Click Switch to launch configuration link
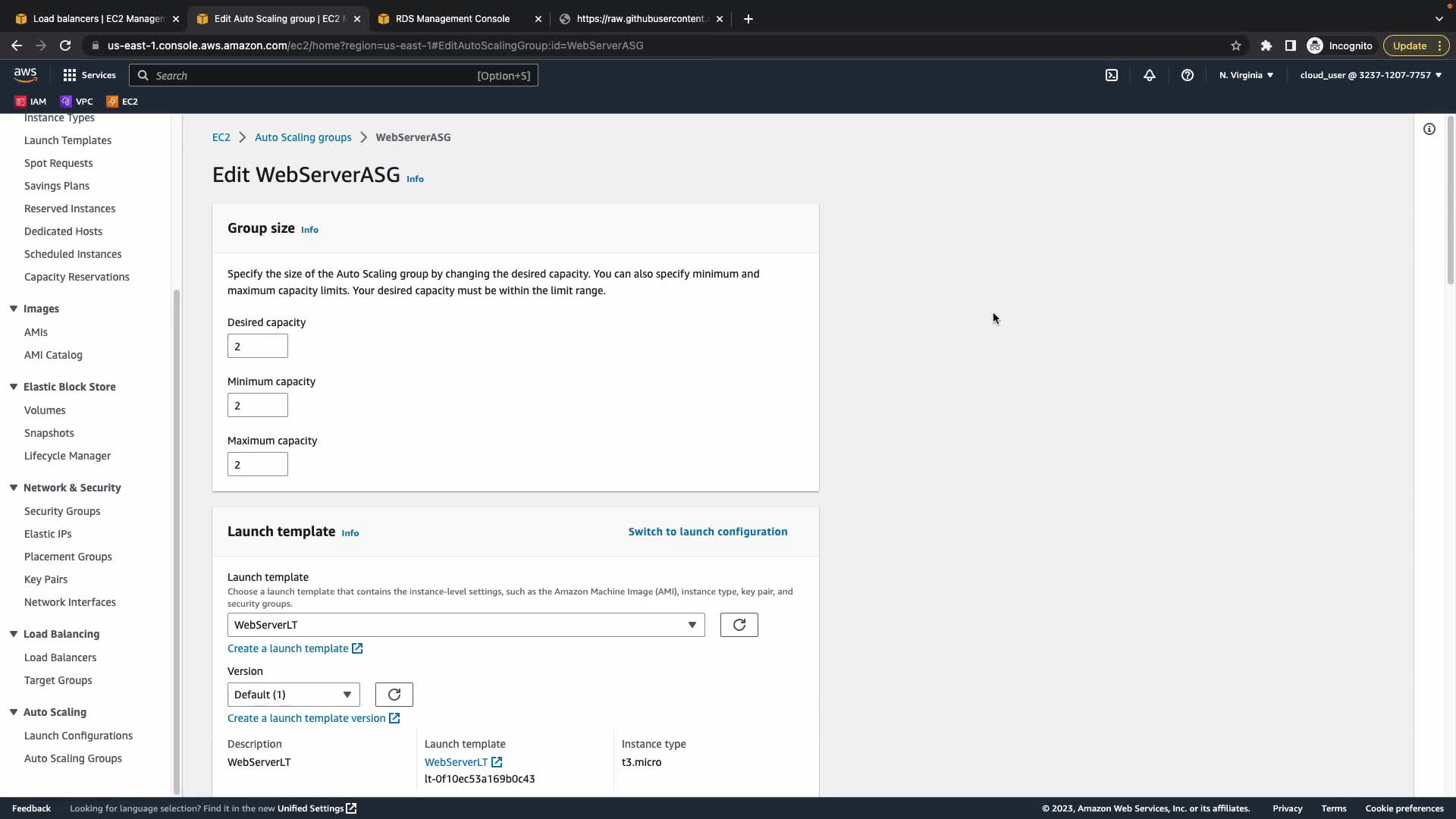1456x819 pixels. [x=708, y=532]
